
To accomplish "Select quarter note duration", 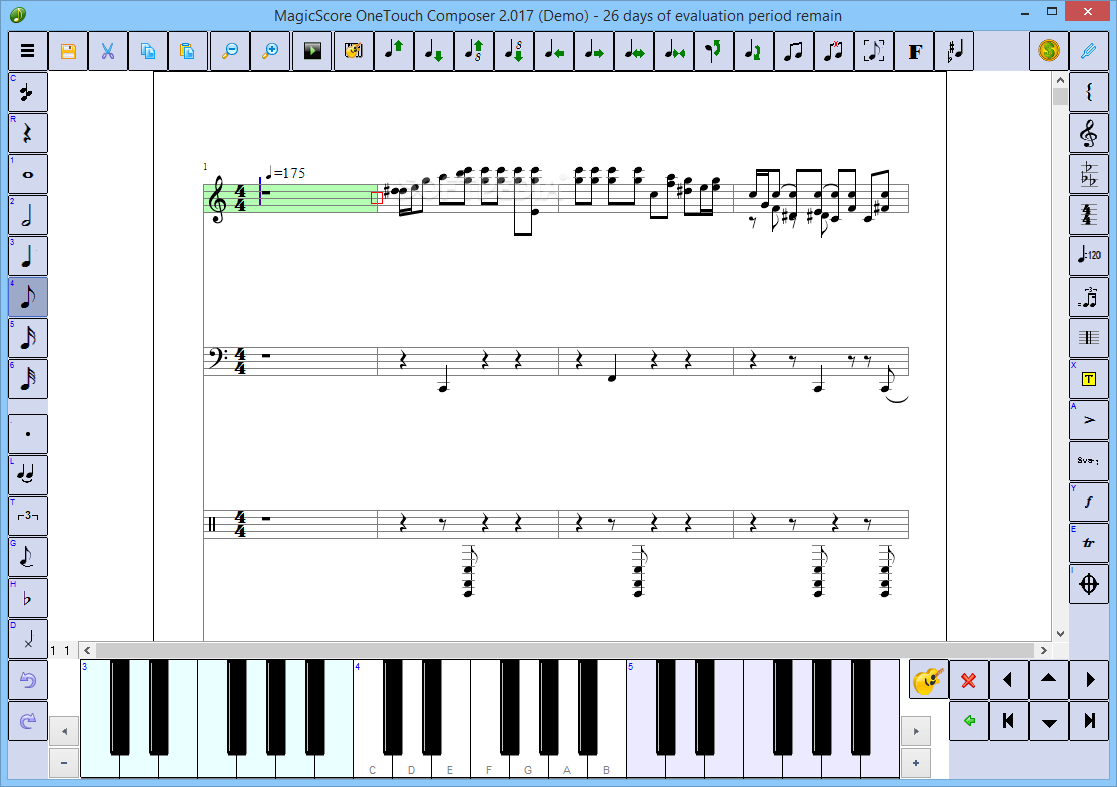I will (x=28, y=256).
